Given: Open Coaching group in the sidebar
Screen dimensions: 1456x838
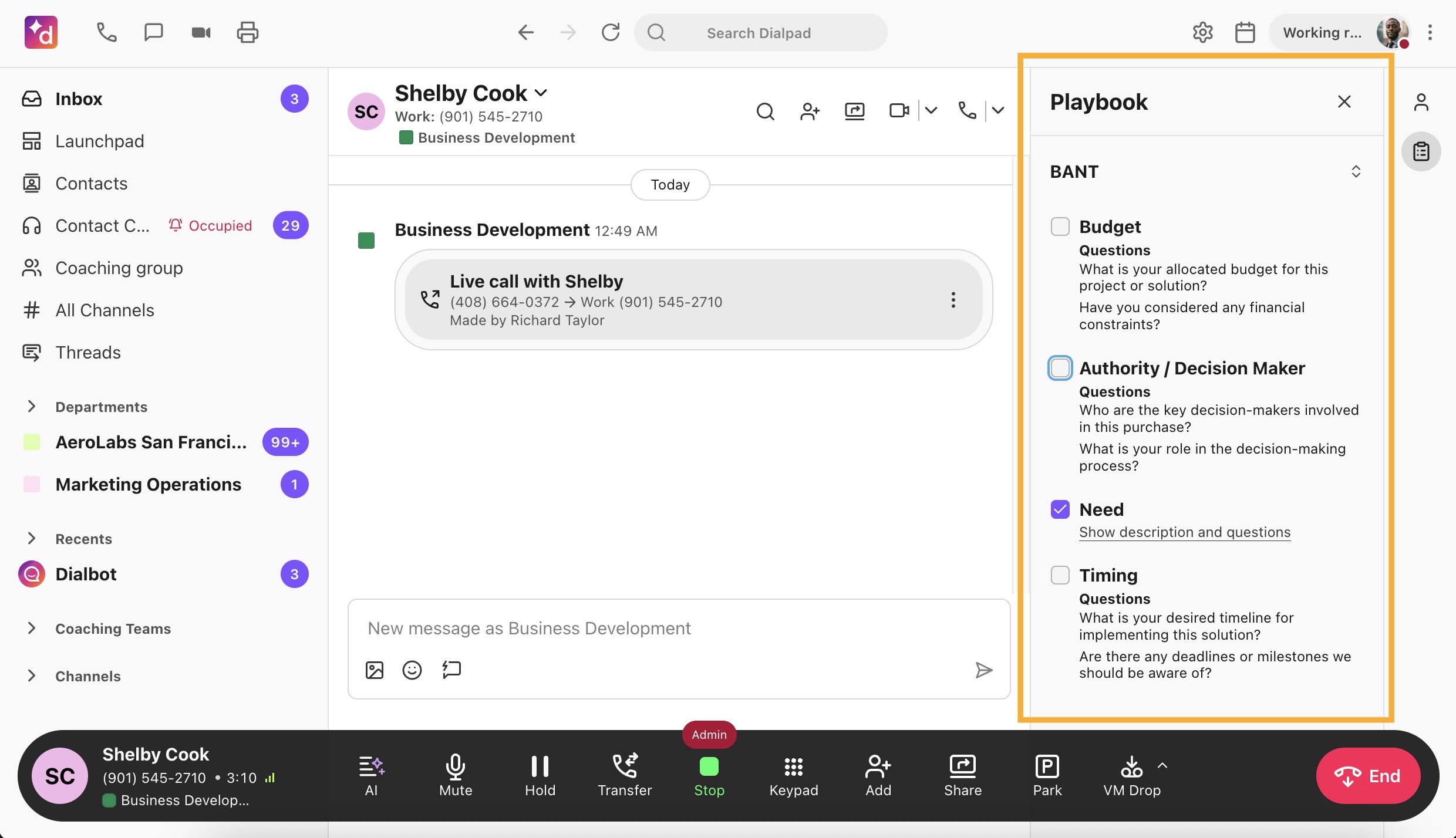Looking at the screenshot, I should coord(164,268).
